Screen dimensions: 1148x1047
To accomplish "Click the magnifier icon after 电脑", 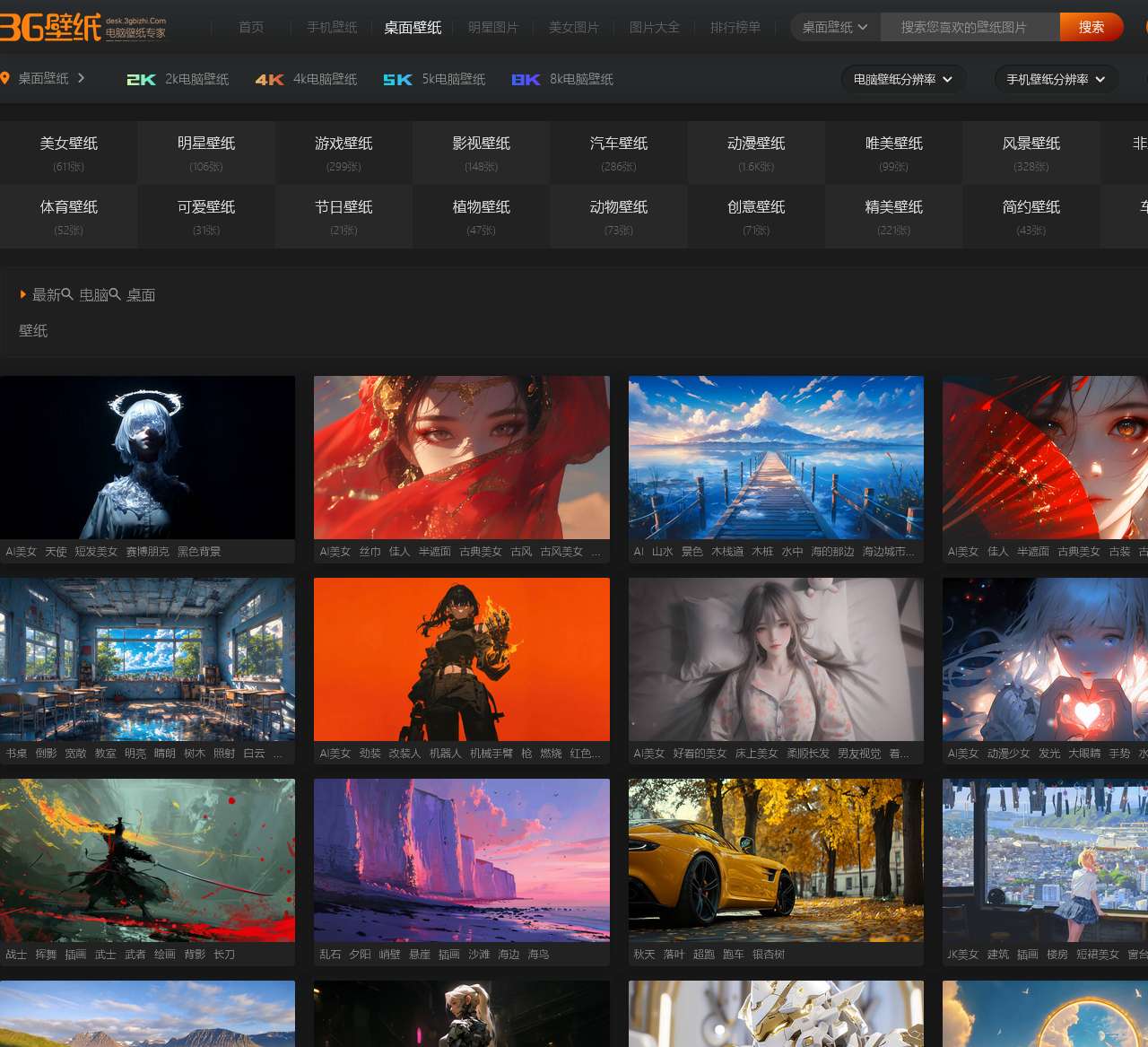I will point(115,293).
